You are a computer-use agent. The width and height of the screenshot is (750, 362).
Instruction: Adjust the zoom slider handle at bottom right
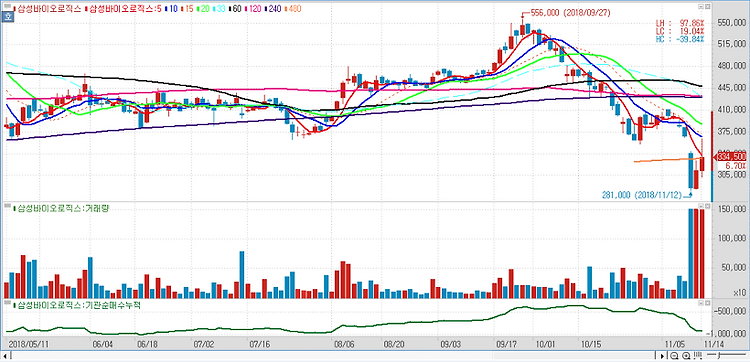point(719,355)
